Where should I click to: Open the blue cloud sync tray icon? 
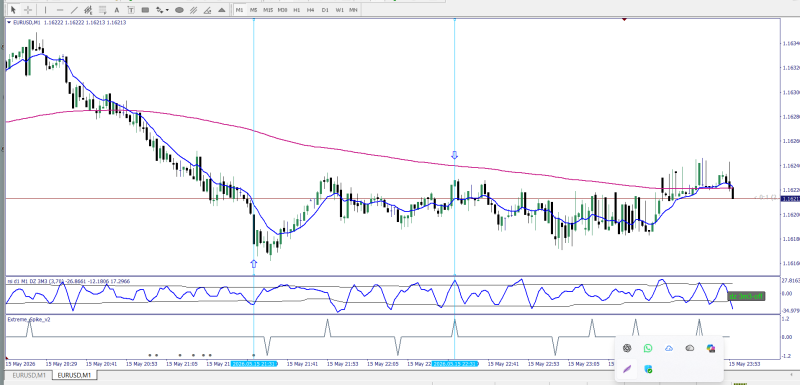(669, 348)
